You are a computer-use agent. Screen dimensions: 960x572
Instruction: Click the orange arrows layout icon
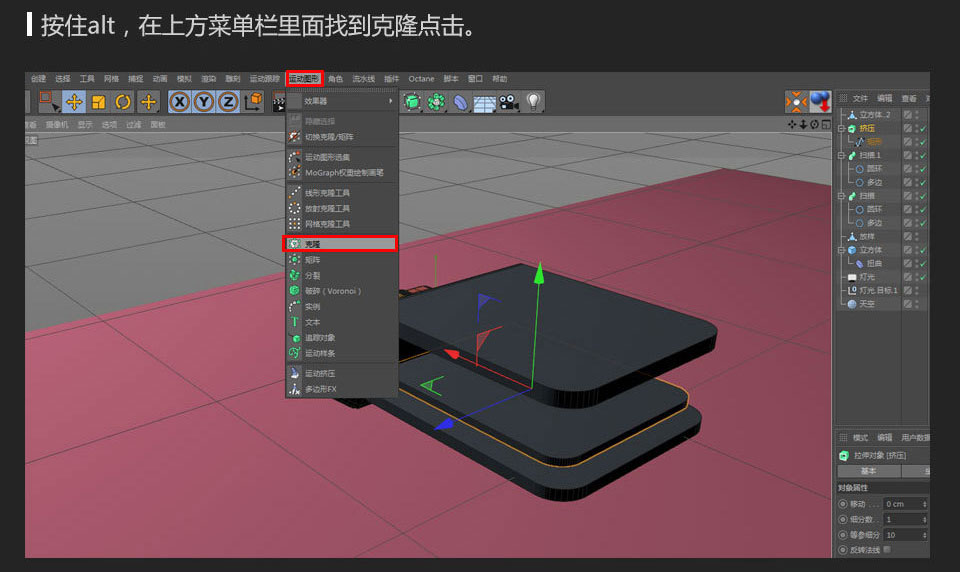(x=797, y=102)
